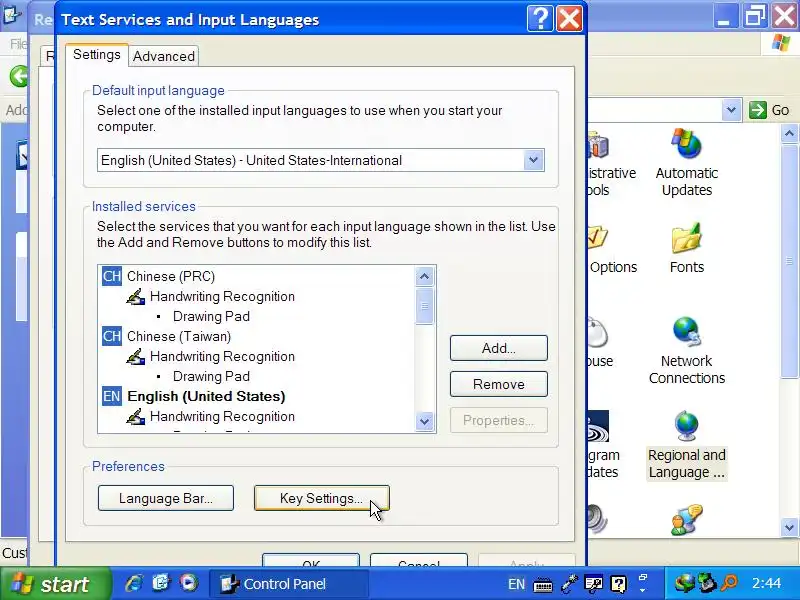800x600 pixels.
Task: Open the Fonts folder icon in Control Panel
Action: [687, 238]
